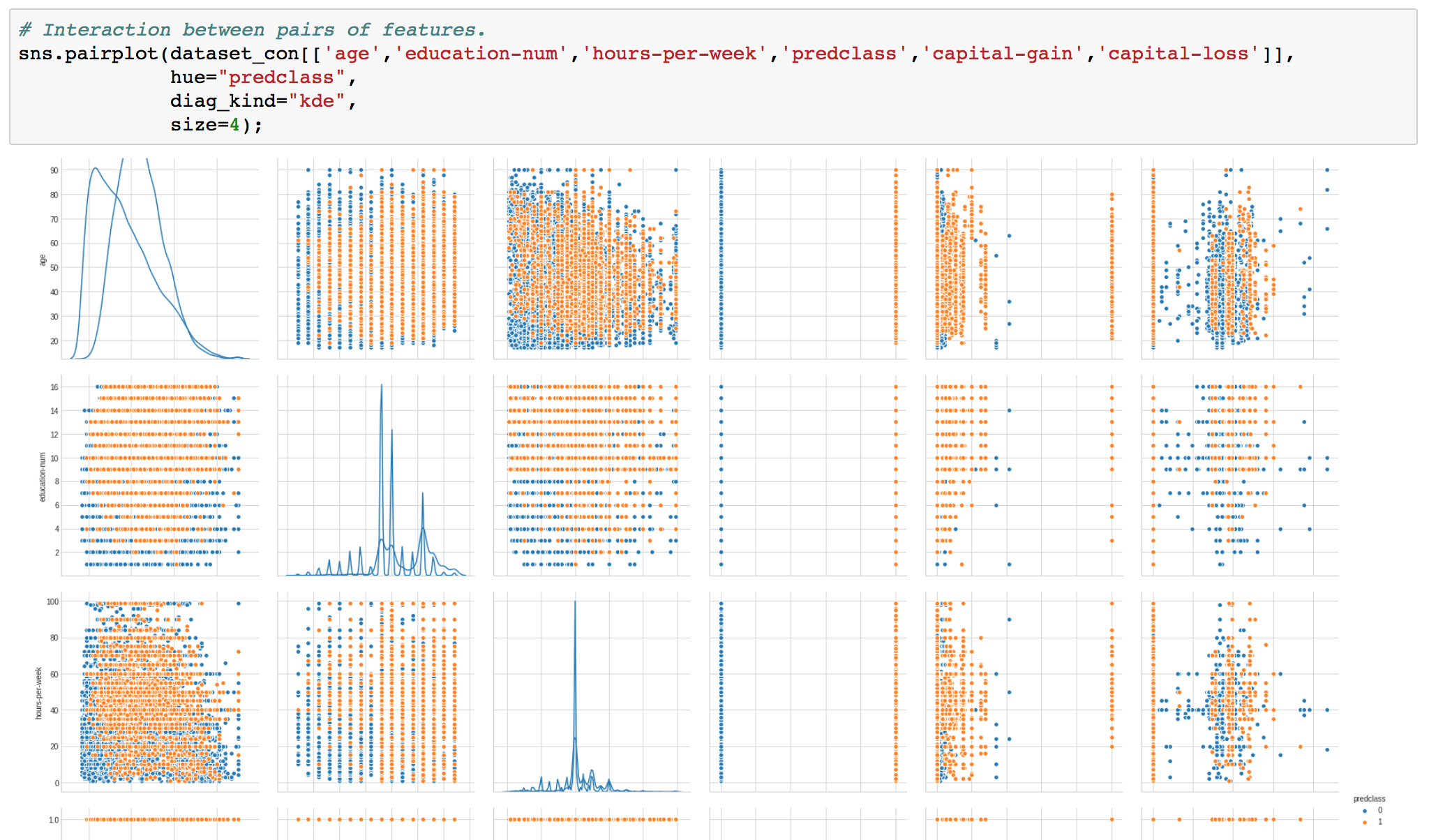Open hours-per-week versus capital-gain scatter, third row
This screenshot has height=840, width=1429.
[x=1024, y=691]
